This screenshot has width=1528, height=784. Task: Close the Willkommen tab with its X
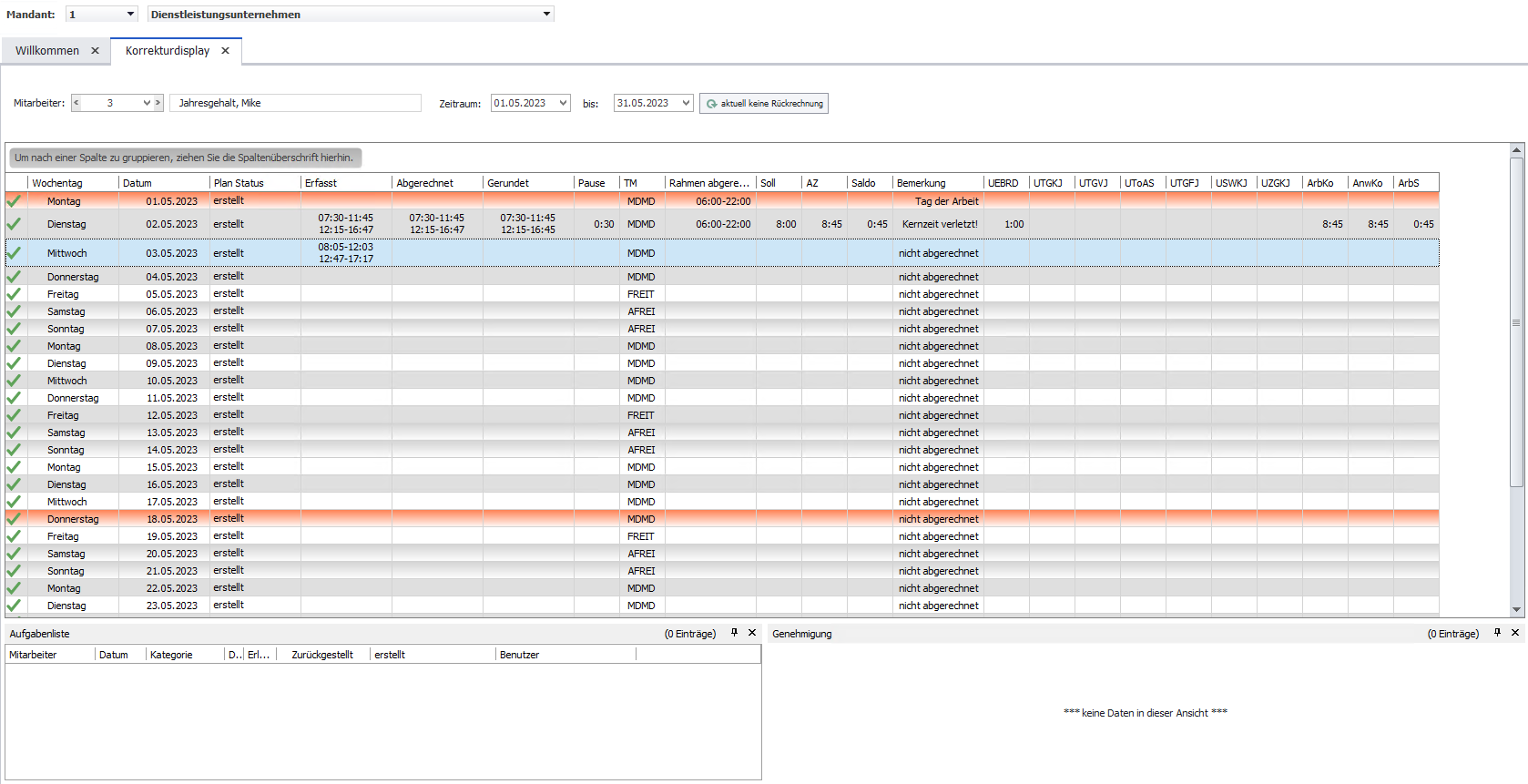pos(95,51)
